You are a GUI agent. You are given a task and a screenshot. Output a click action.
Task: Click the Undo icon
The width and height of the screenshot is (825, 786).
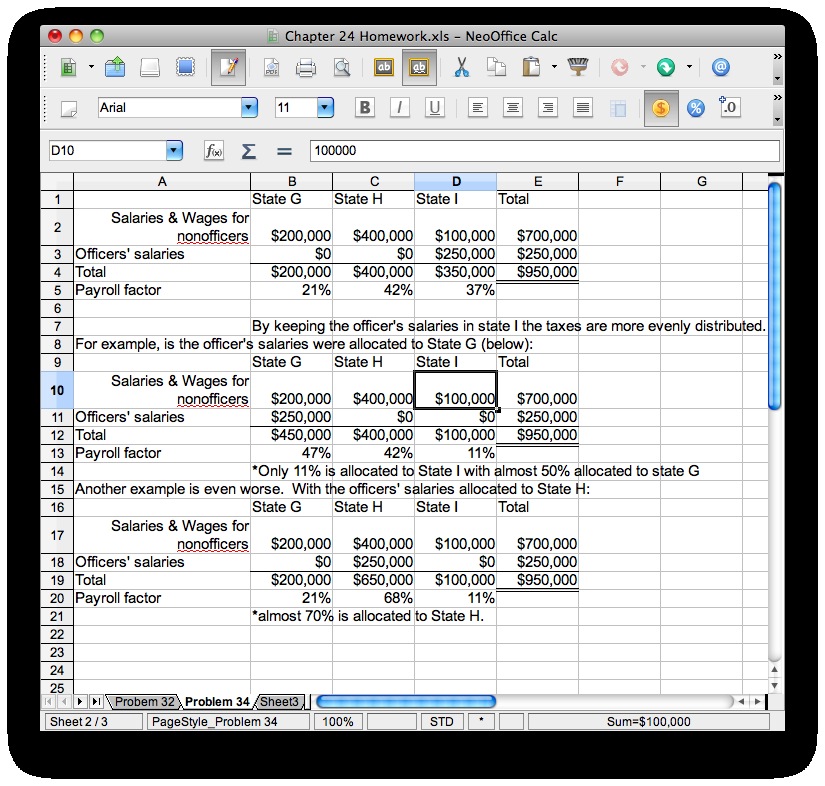tap(620, 67)
